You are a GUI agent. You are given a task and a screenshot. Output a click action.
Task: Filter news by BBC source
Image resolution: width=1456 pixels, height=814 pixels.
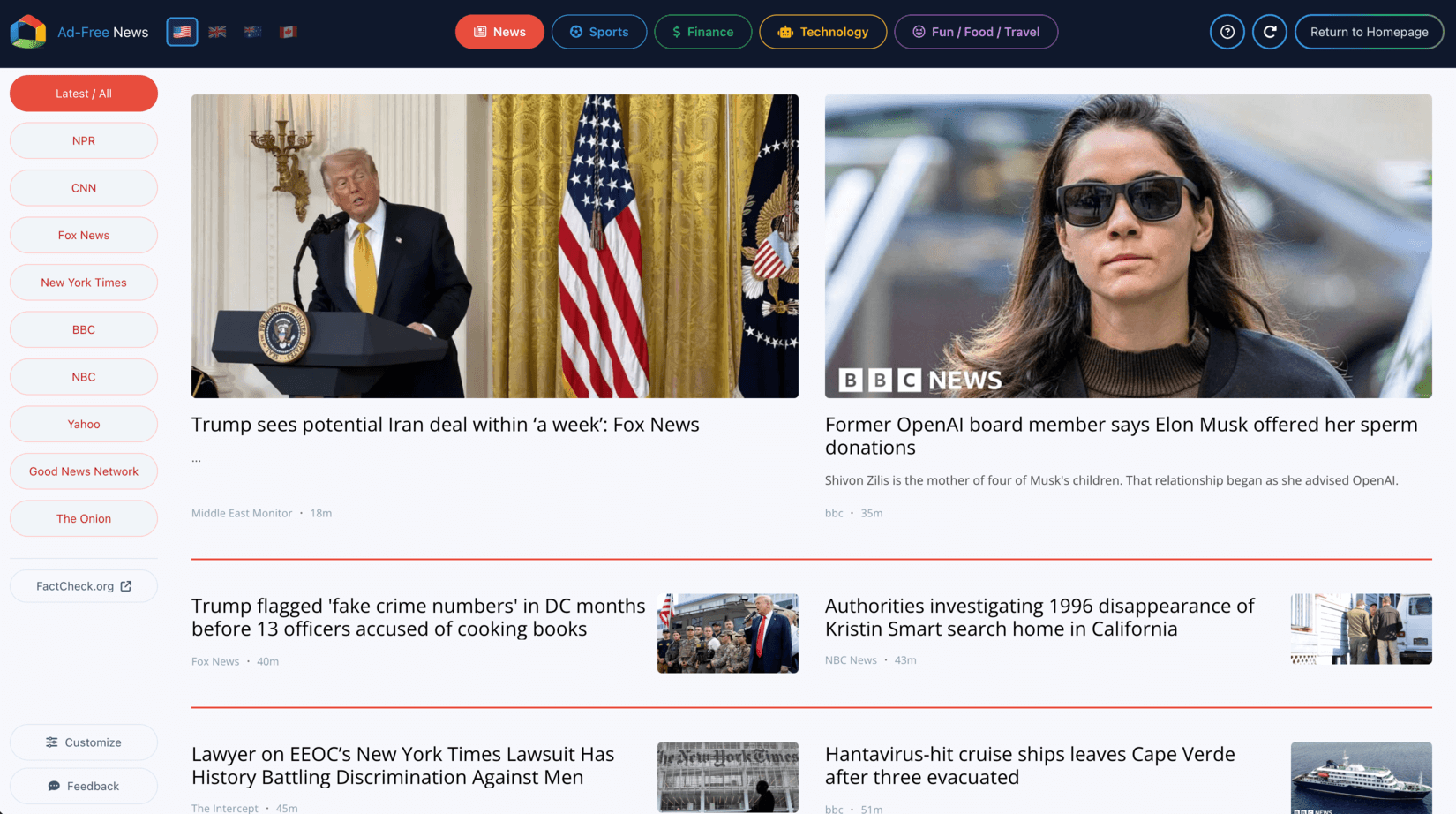84,329
